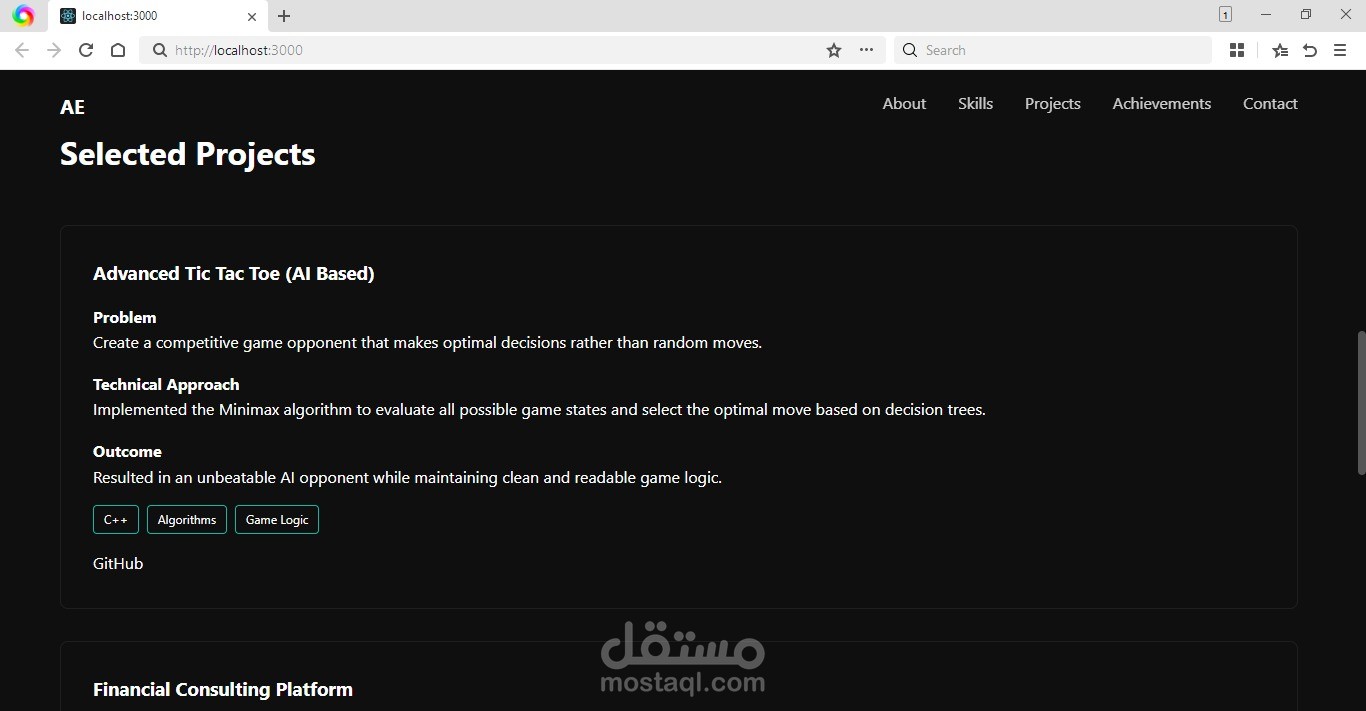The image size is (1366, 711).
Task: Click the Problem subheading
Action: tap(125, 318)
